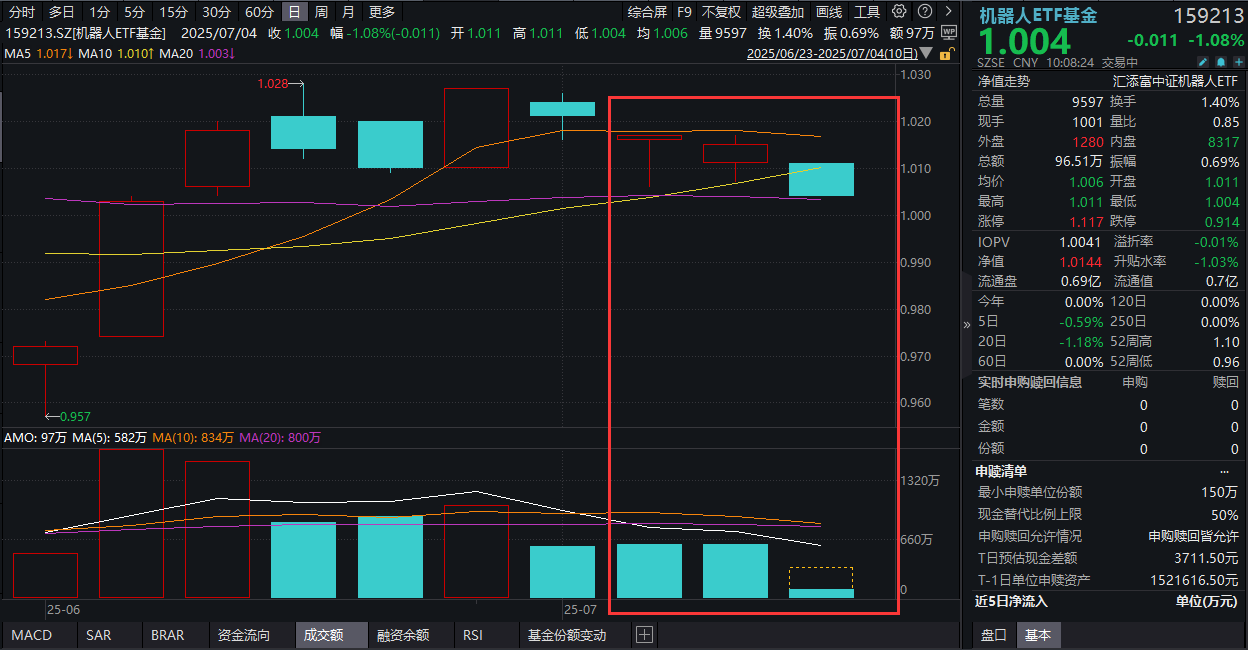Expand the 更多 period options
1248x650 pixels.
[x=382, y=12]
